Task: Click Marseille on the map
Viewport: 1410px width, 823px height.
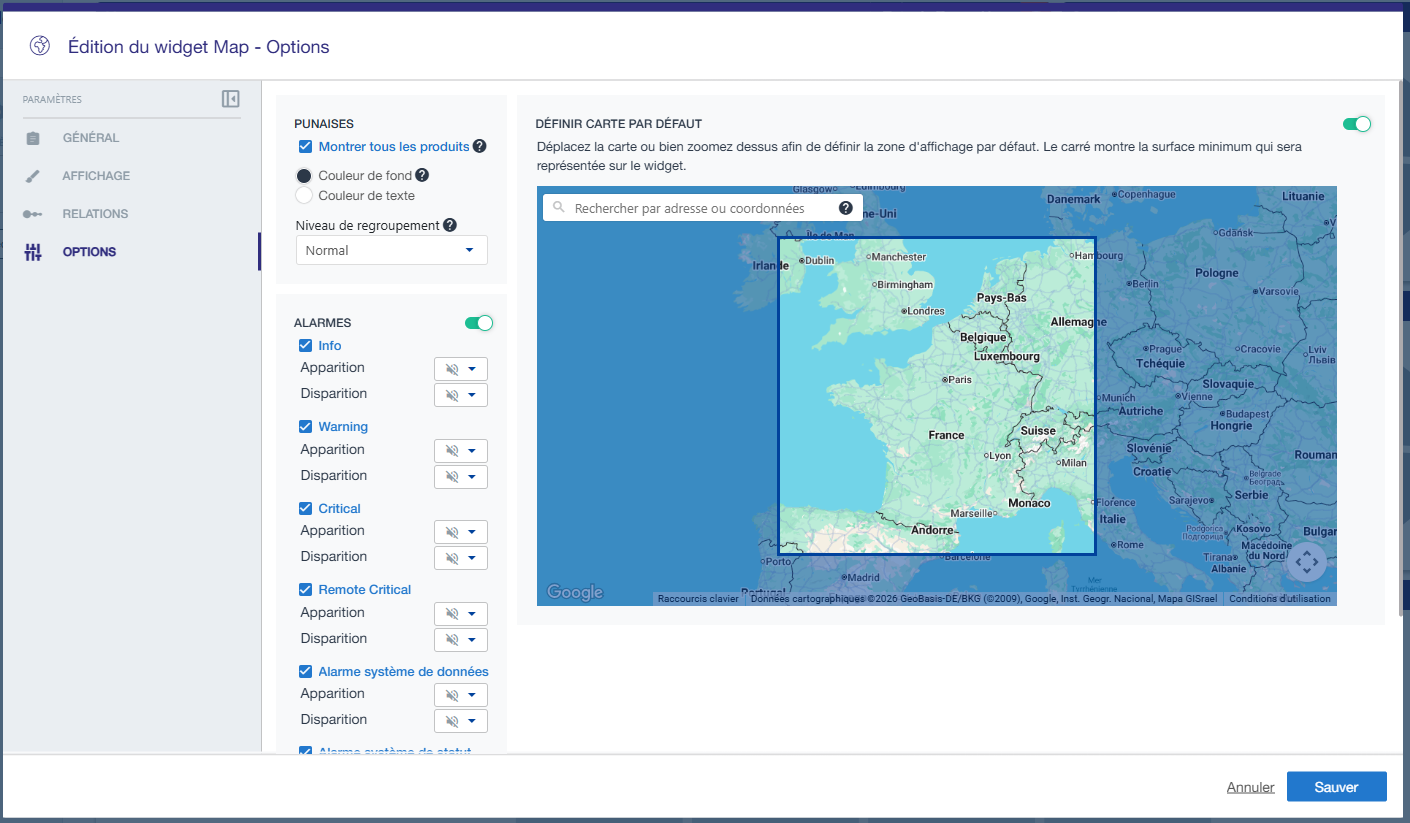Action: [972, 513]
